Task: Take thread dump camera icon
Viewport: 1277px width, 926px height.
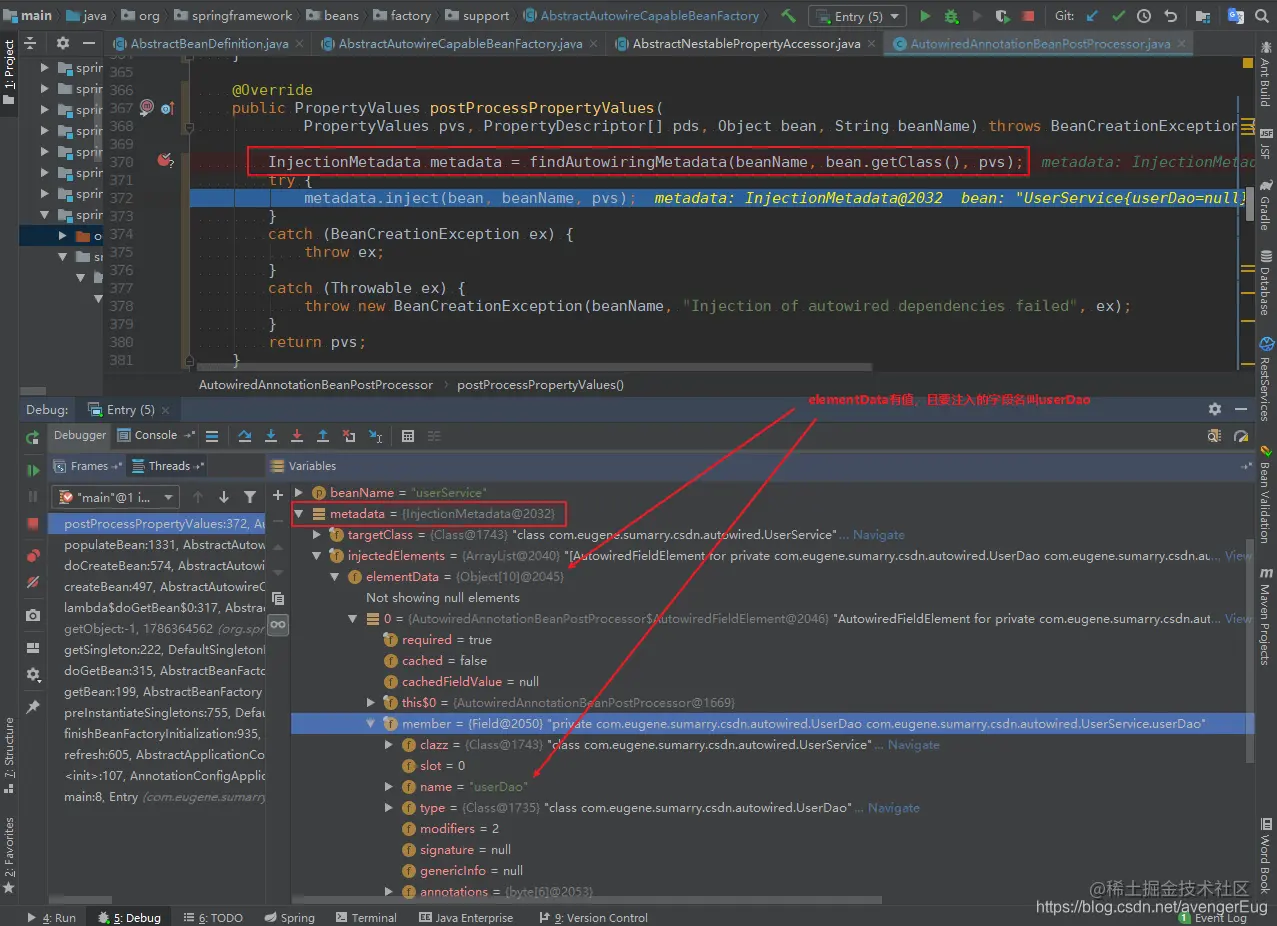Action: [x=33, y=616]
